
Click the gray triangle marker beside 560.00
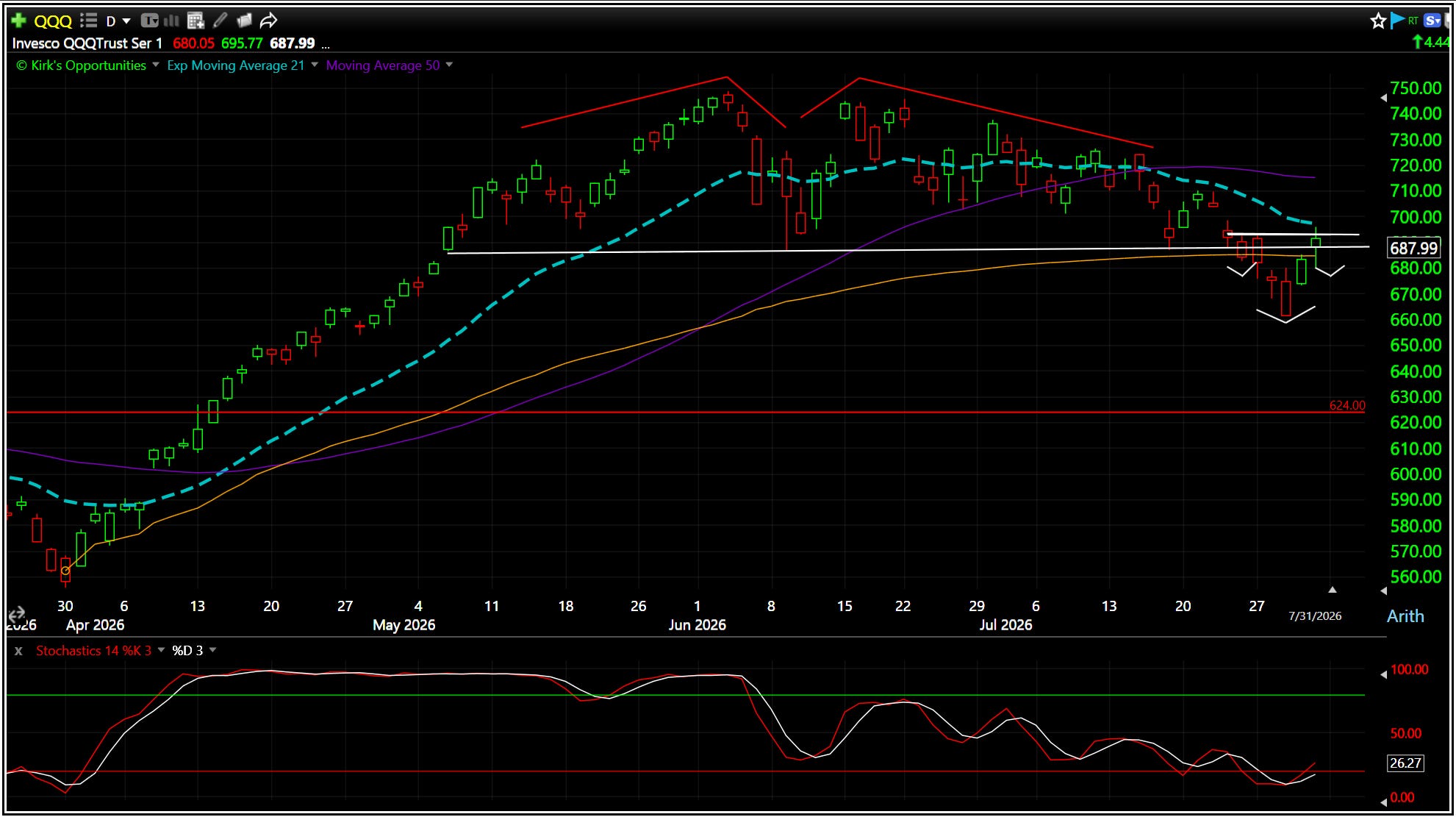(x=1383, y=591)
